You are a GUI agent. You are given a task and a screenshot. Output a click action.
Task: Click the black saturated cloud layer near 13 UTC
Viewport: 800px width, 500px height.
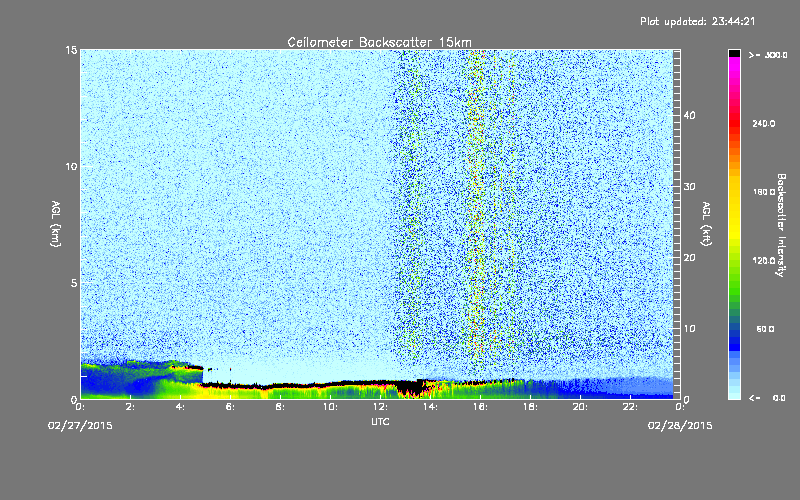(x=411, y=389)
